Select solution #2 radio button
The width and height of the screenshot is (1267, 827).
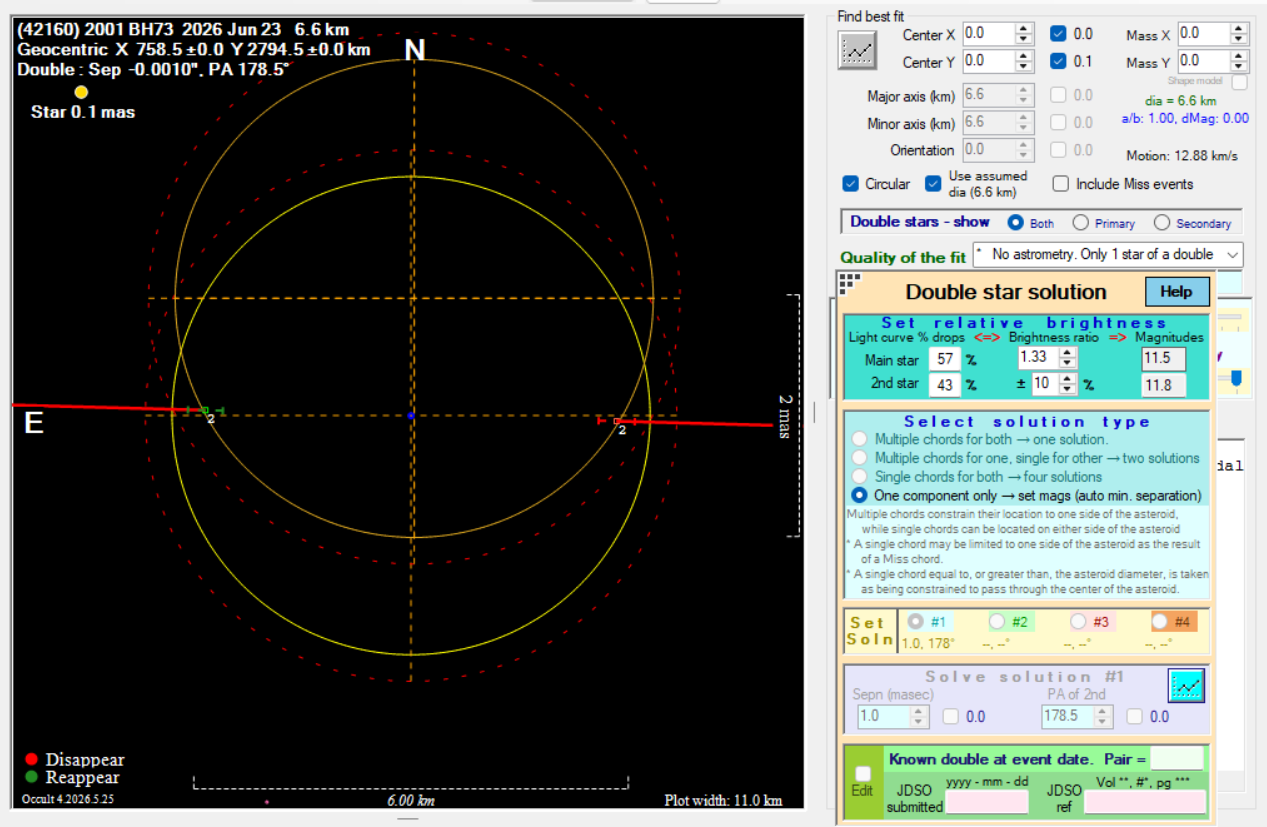pyautogui.click(x=996, y=621)
